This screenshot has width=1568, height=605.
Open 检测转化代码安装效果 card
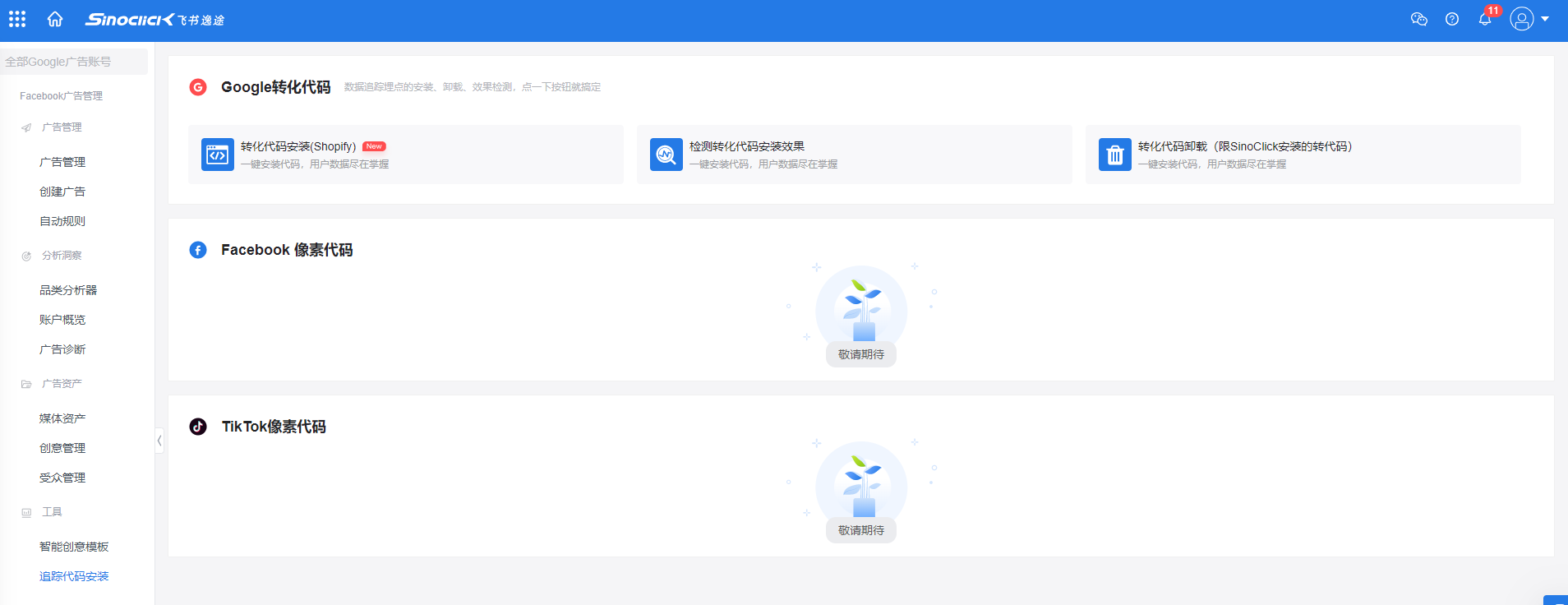tap(855, 155)
